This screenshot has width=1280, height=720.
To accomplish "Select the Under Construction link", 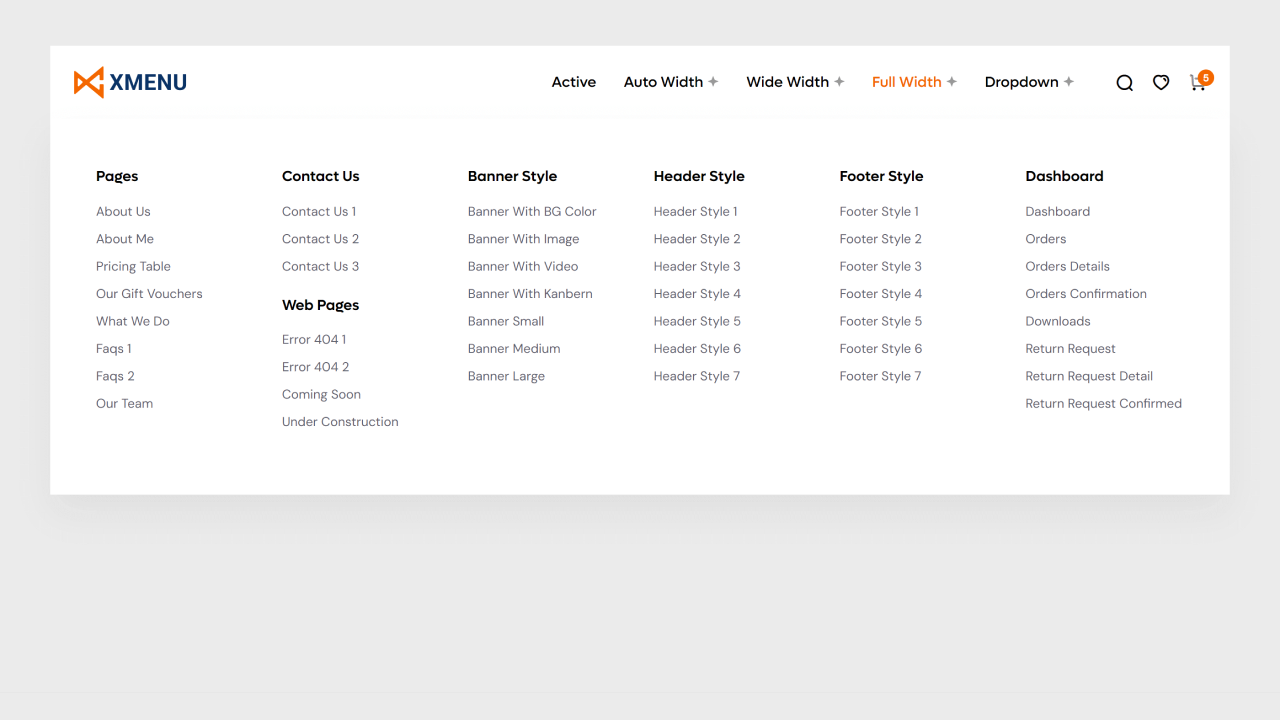I will point(340,421).
